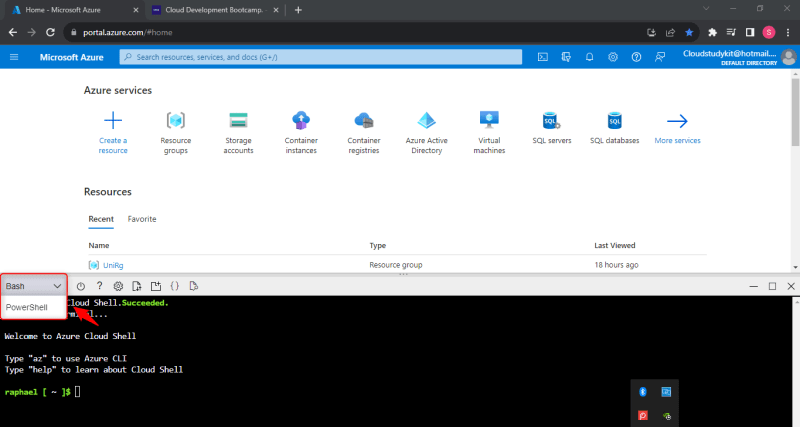800x427 pixels.
Task: Bookmark this page with star icon
Action: click(689, 32)
